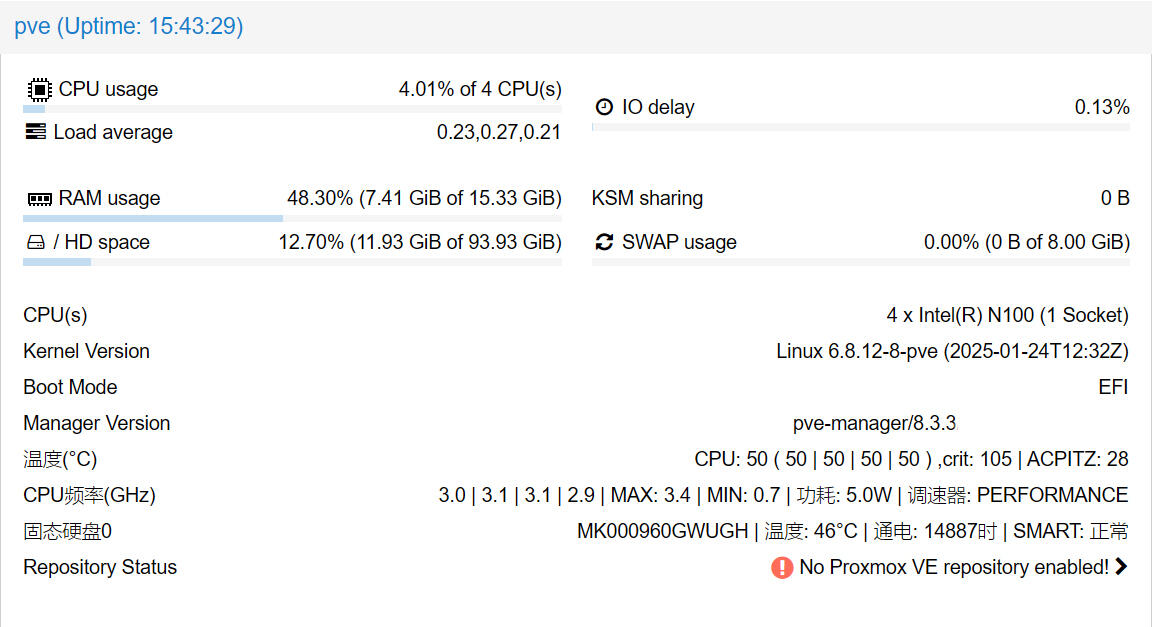Image resolution: width=1157 pixels, height=627 pixels.
Task: Click the KSM sharing label
Action: [647, 198]
